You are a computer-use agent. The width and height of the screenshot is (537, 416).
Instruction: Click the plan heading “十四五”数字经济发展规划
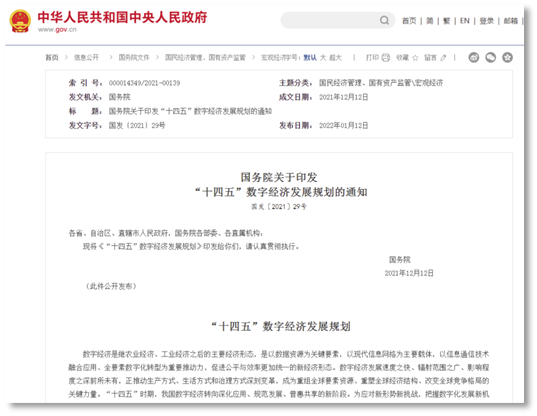[x=281, y=327]
